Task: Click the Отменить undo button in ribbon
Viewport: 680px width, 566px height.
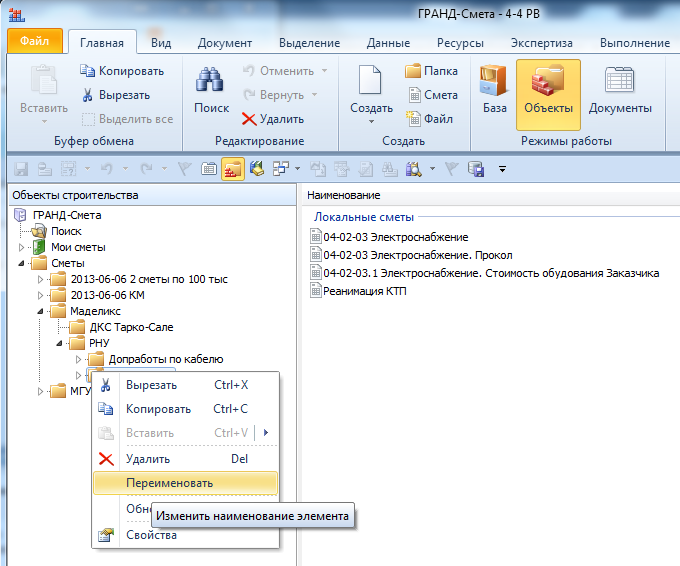Action: click(278, 71)
